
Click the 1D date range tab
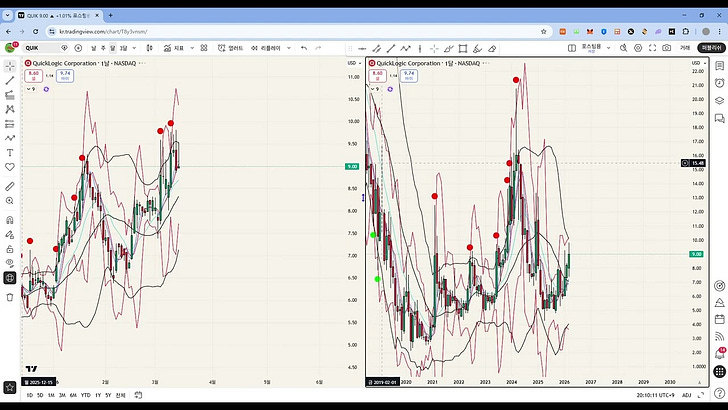29,395
